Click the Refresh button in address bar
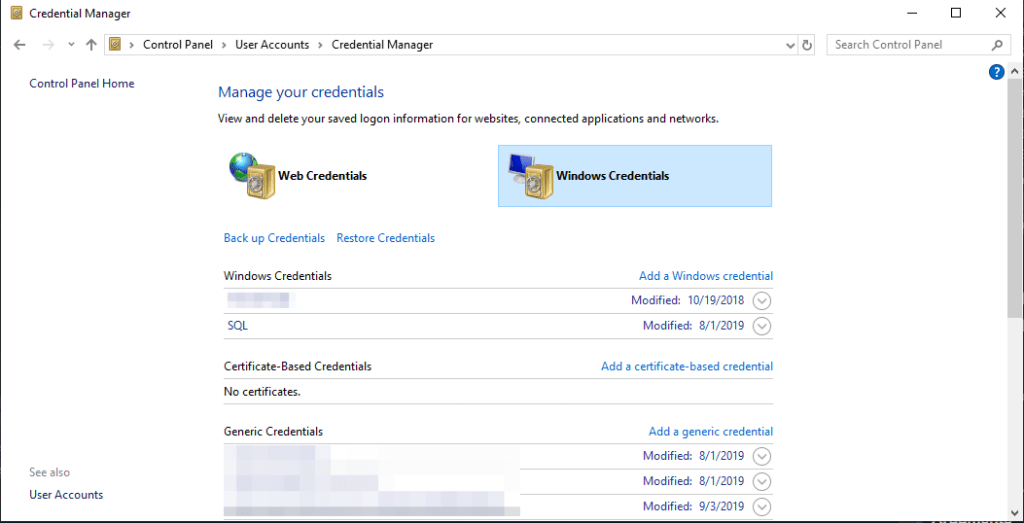Viewport: 1024px width, 523px height. pos(808,45)
